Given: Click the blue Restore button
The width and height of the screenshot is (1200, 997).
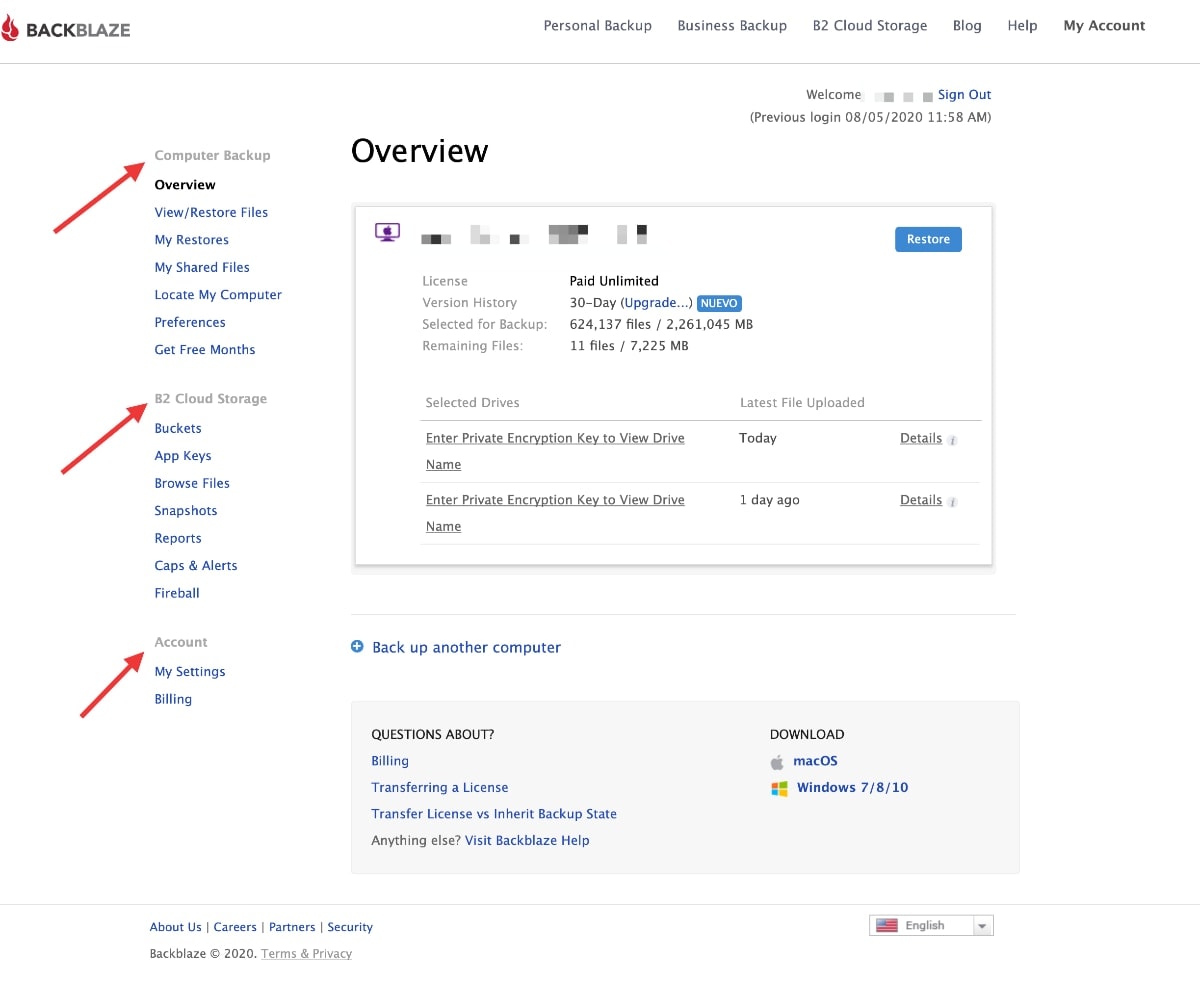Looking at the screenshot, I should tap(928, 239).
